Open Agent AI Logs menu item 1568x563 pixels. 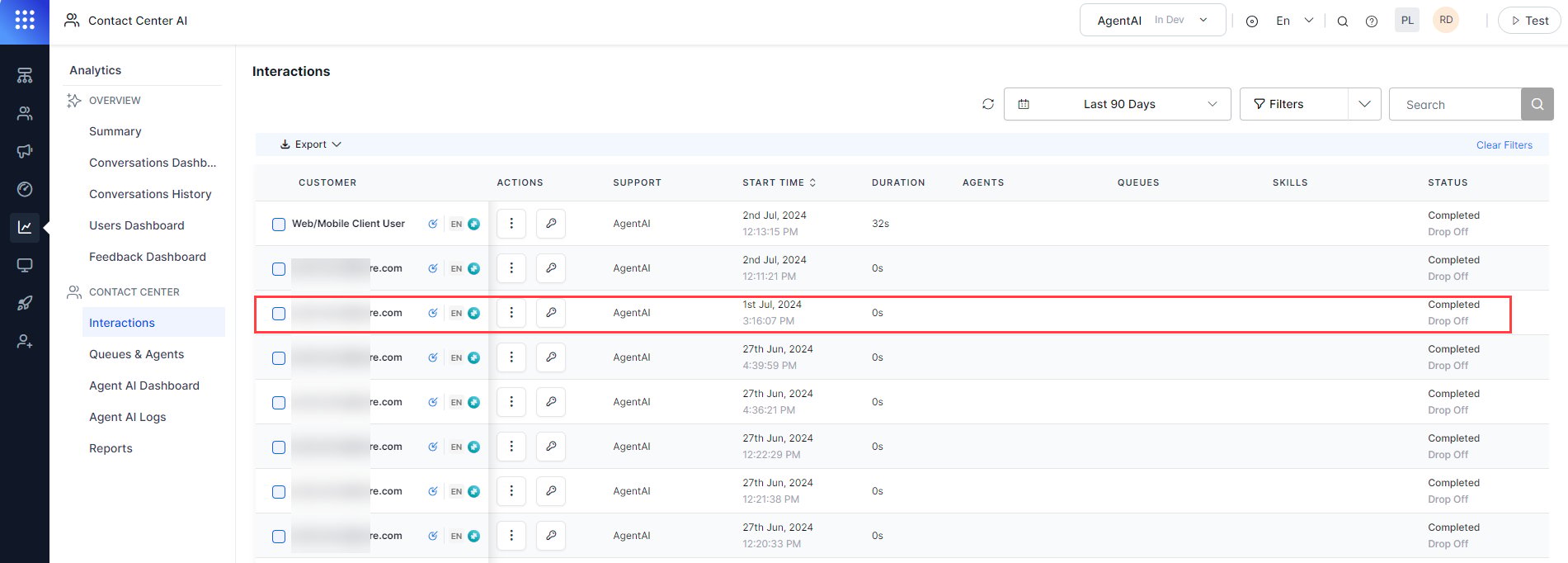pos(128,417)
